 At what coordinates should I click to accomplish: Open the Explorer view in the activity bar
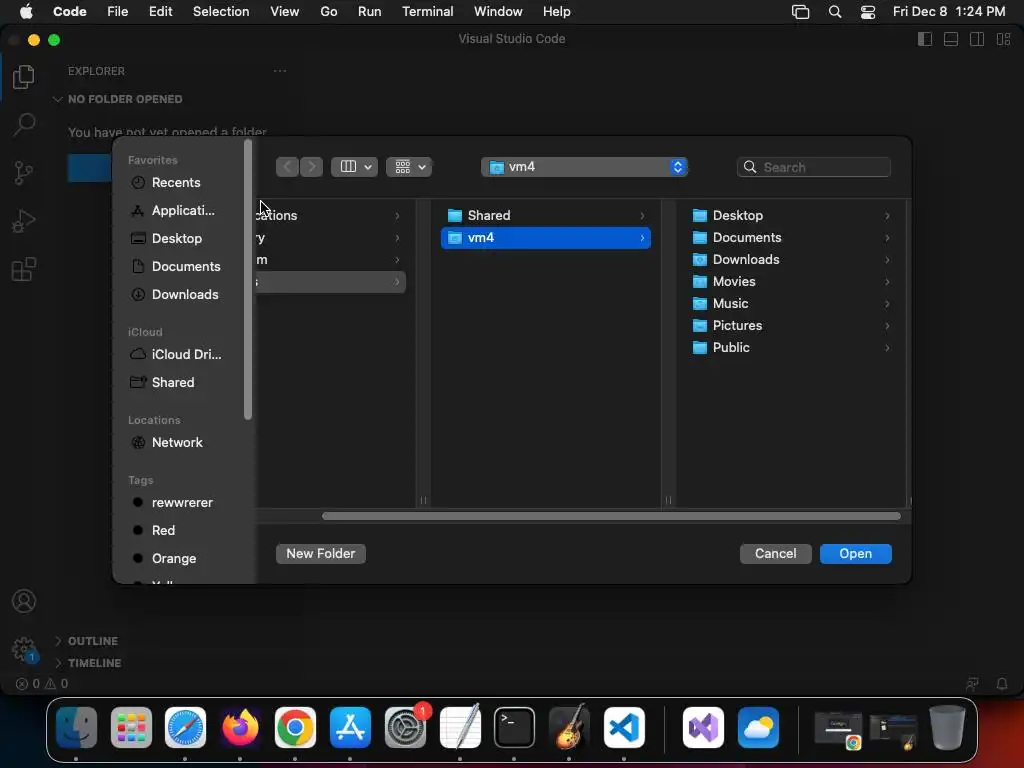click(24, 77)
